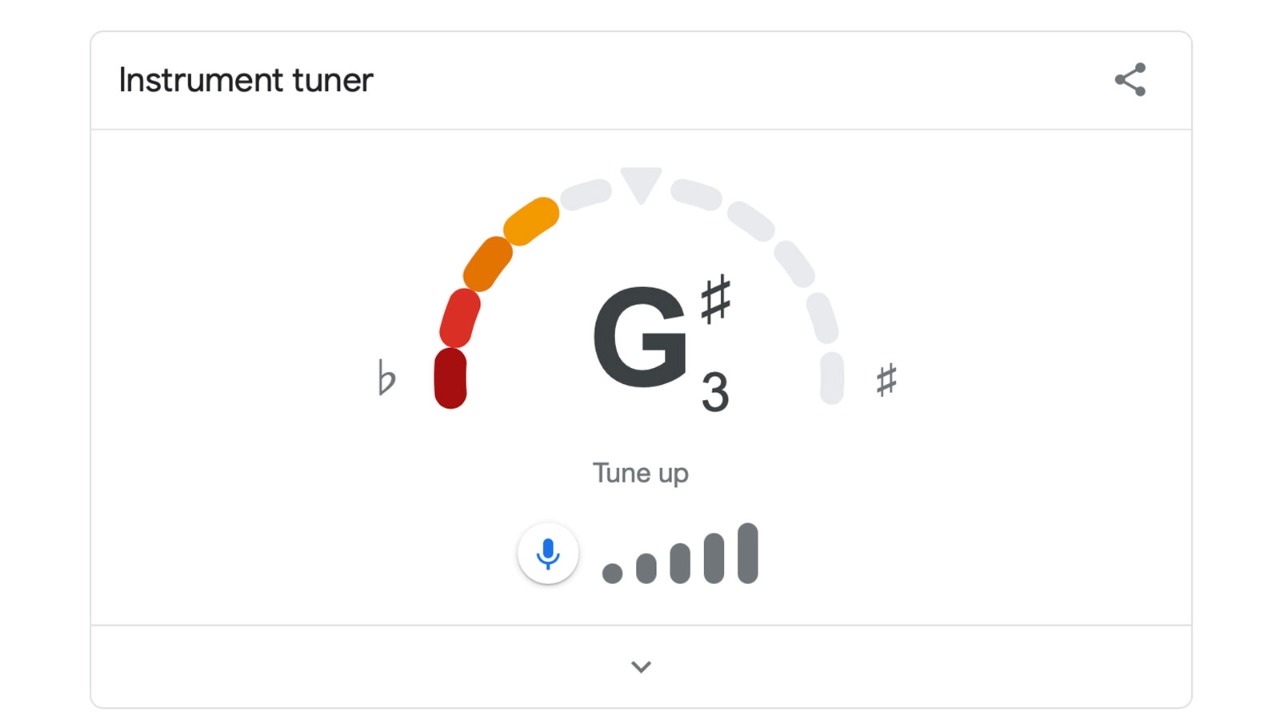Click the "Instrument tuner" title
The image size is (1280, 720).
[x=246, y=80]
